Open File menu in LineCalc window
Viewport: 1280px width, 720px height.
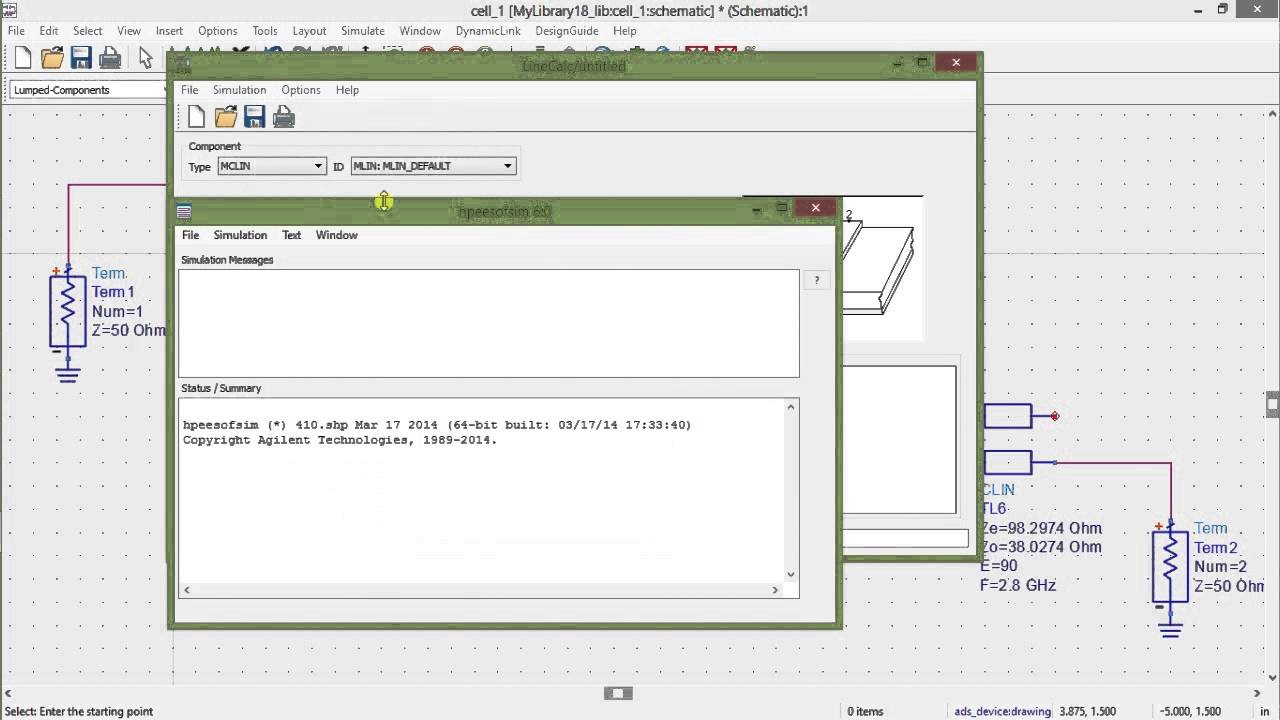pos(189,90)
